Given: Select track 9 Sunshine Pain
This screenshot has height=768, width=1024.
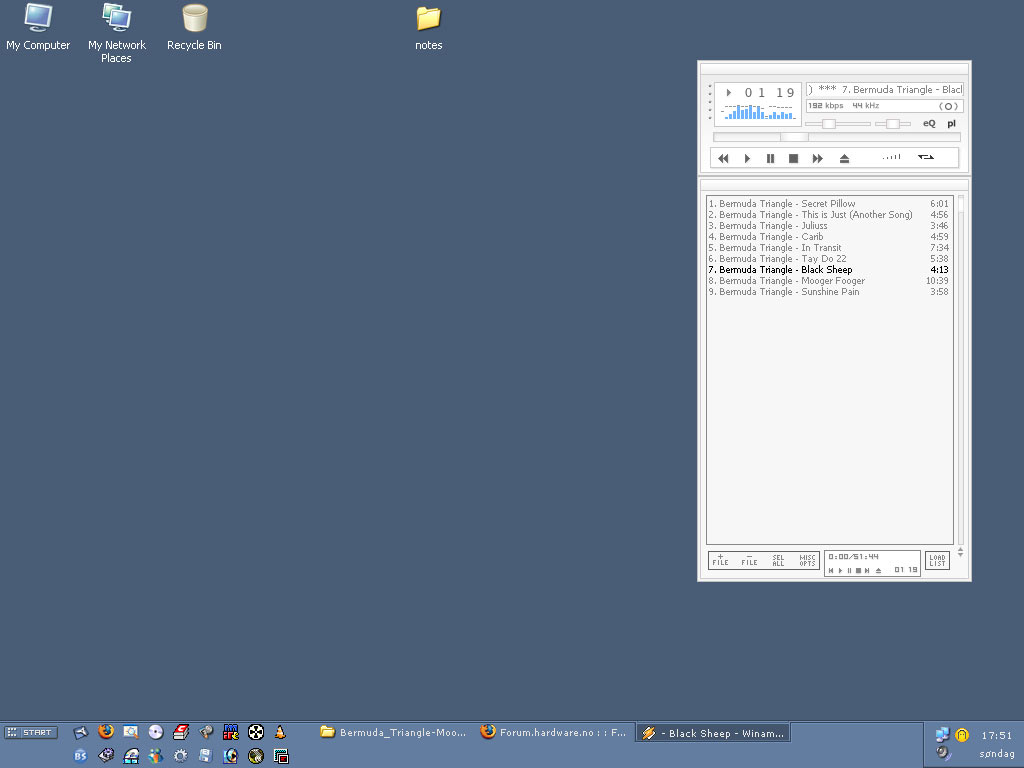Looking at the screenshot, I should tap(829, 292).
